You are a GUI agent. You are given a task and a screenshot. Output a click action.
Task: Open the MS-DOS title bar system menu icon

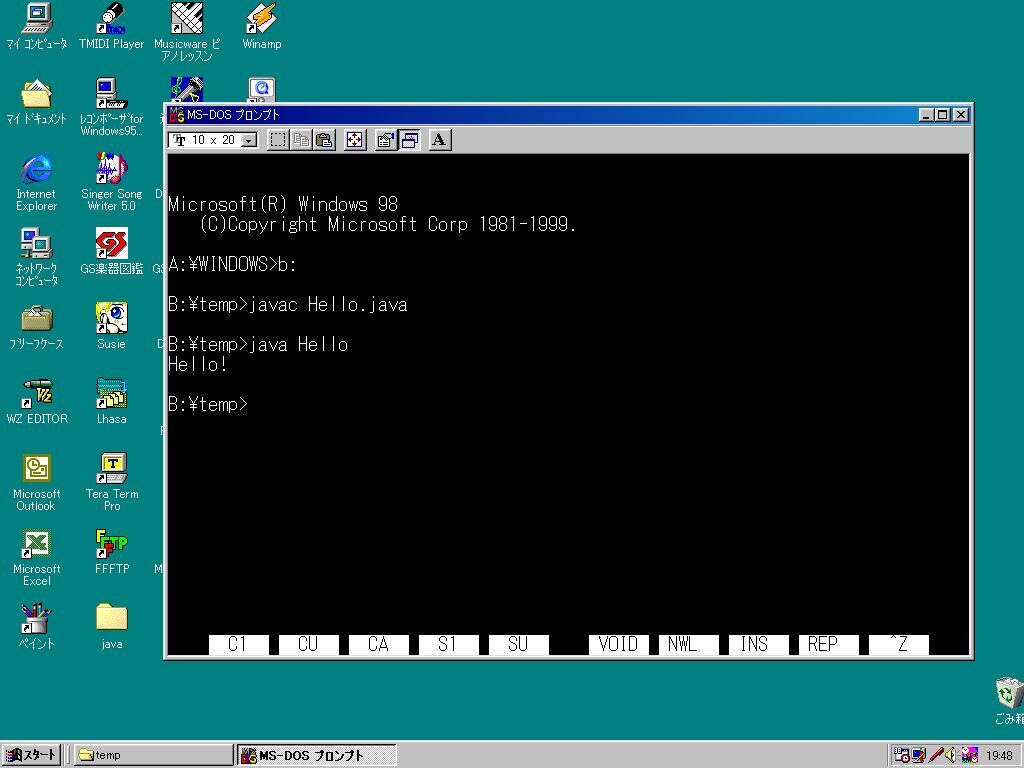[177, 115]
